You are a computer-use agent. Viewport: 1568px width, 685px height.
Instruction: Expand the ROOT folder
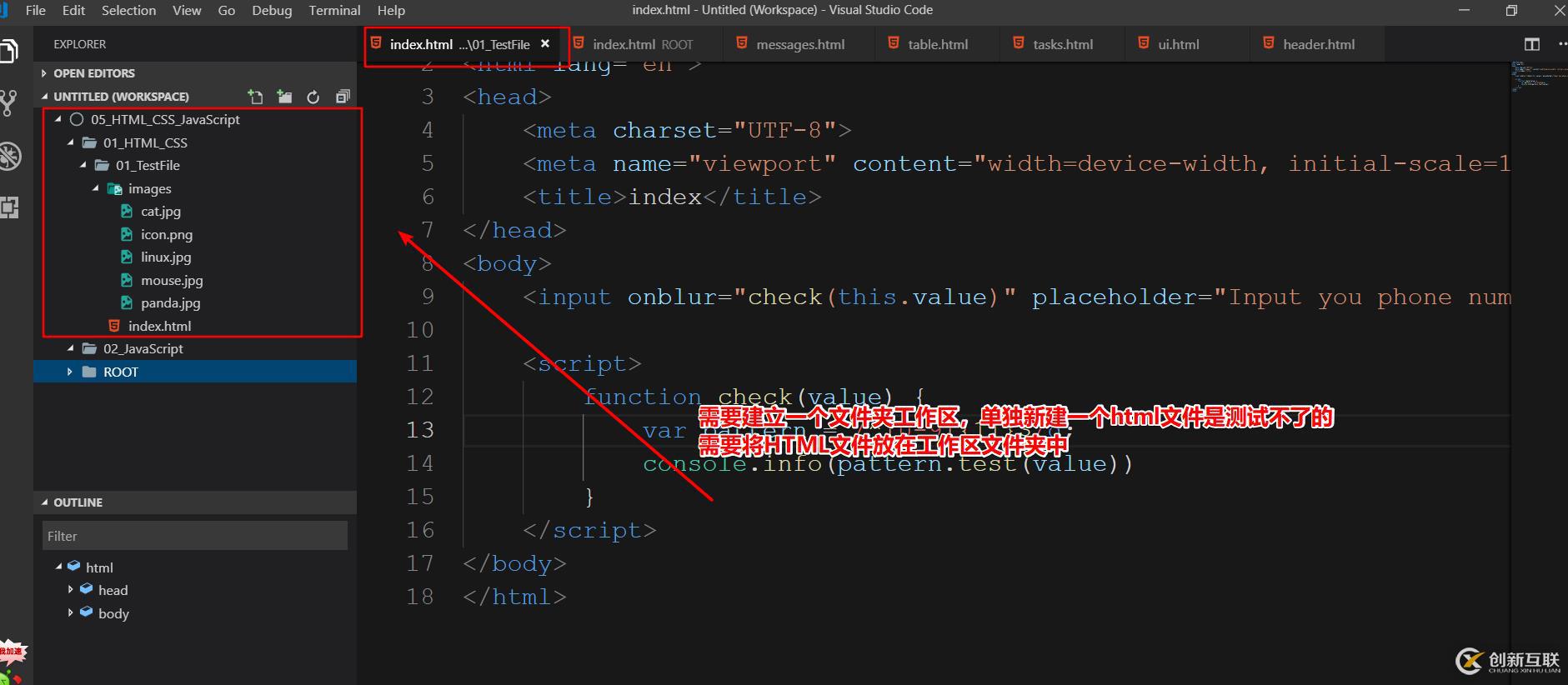pos(70,372)
